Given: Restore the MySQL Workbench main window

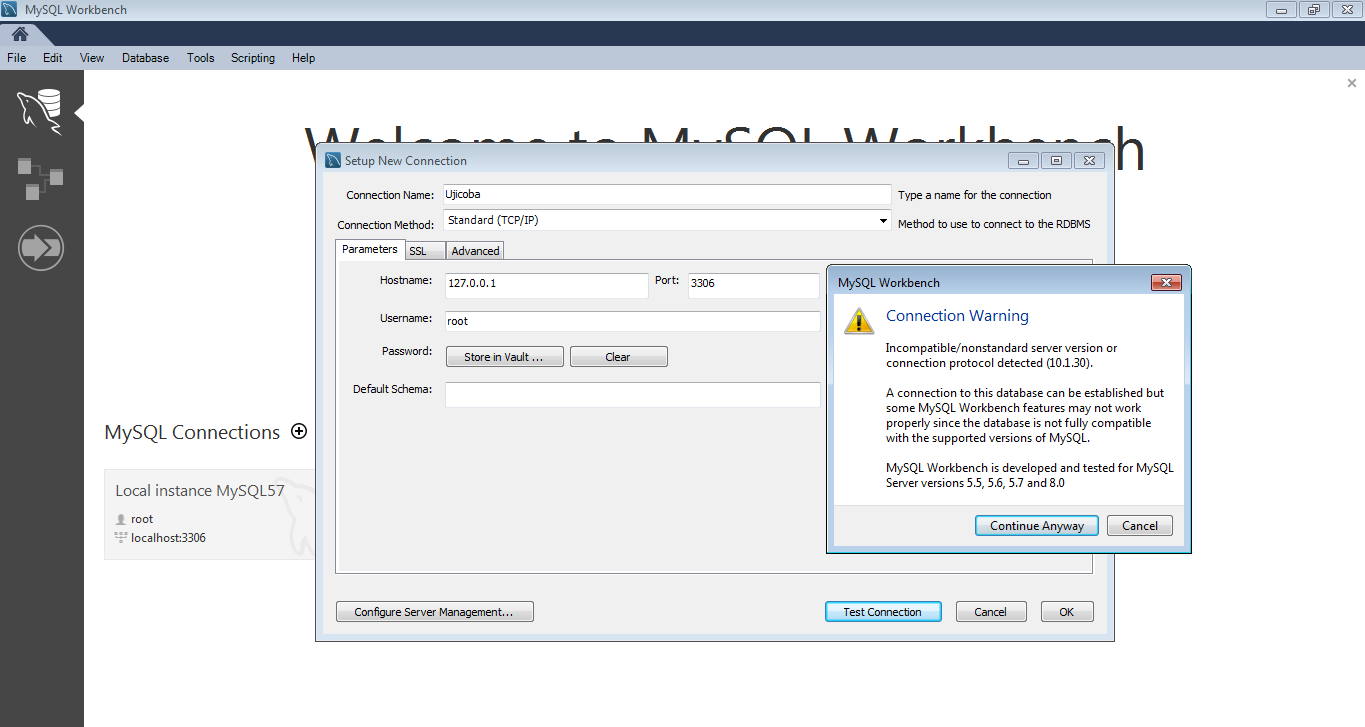Looking at the screenshot, I should [1314, 10].
